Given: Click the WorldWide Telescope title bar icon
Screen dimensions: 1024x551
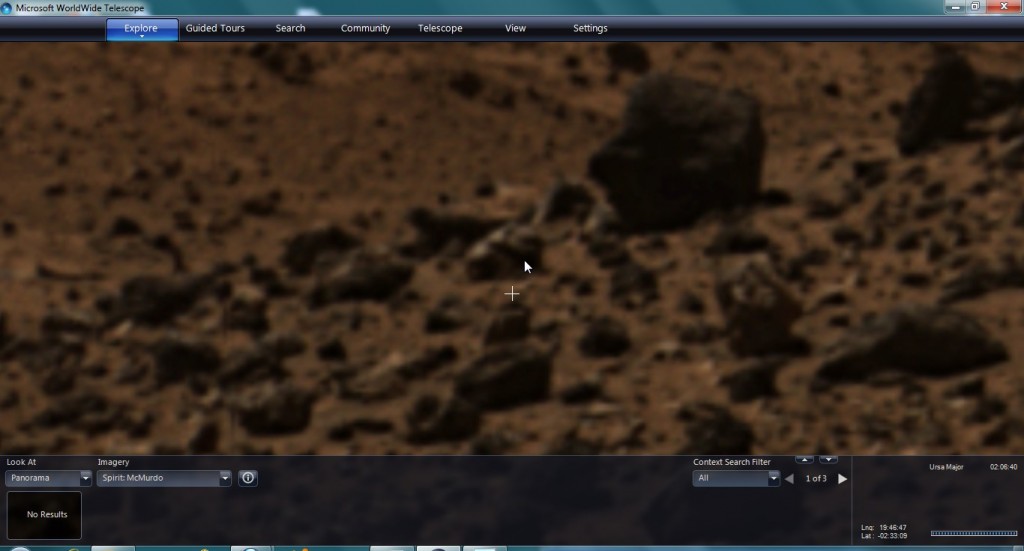Looking at the screenshot, I should pos(8,7).
